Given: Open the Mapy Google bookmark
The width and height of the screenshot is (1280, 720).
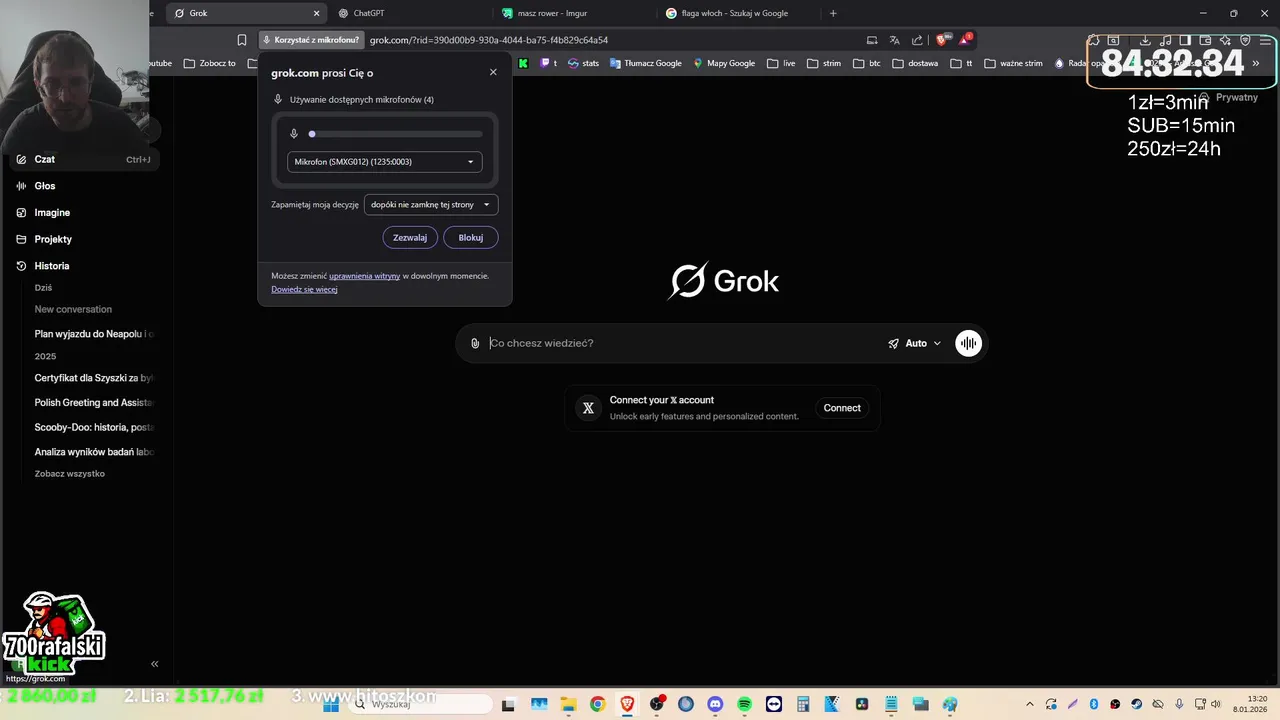Looking at the screenshot, I should [725, 63].
